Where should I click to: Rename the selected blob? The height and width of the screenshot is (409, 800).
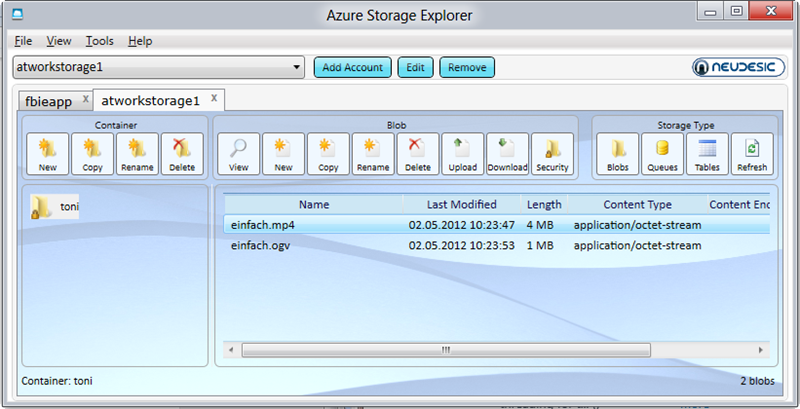tap(373, 153)
